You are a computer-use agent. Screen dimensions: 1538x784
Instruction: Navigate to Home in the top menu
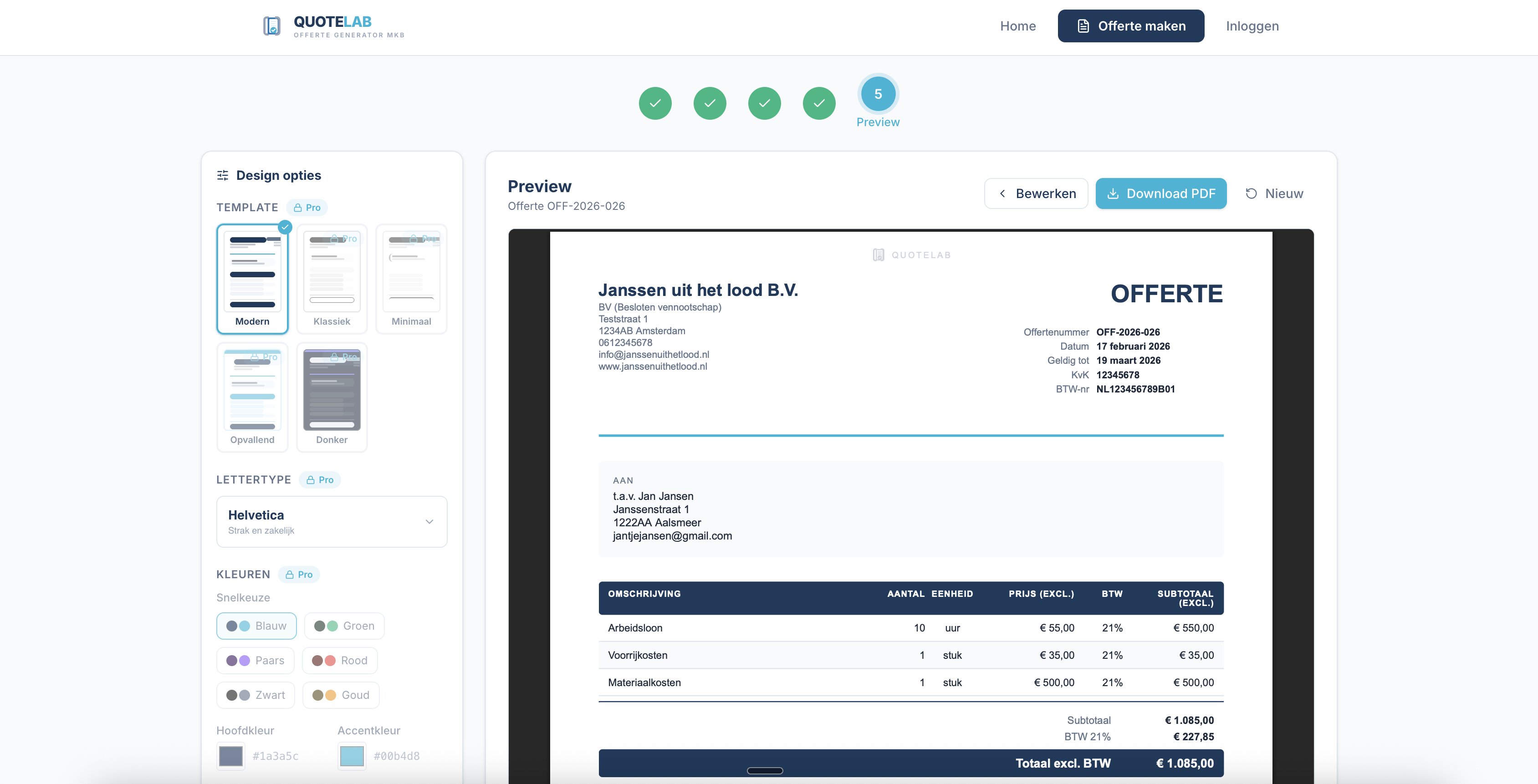(1018, 25)
